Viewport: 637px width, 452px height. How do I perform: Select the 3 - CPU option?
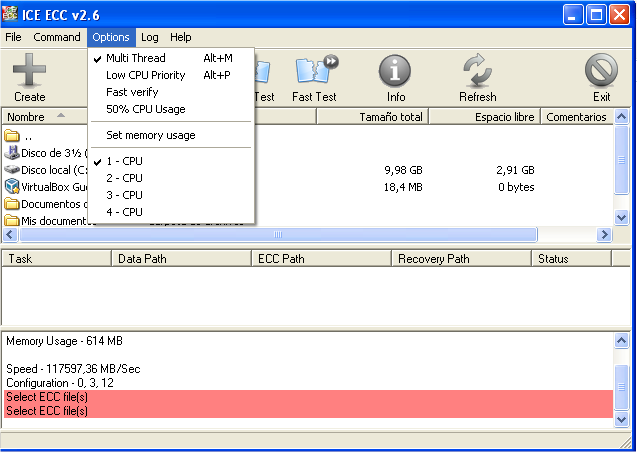click(x=171, y=195)
